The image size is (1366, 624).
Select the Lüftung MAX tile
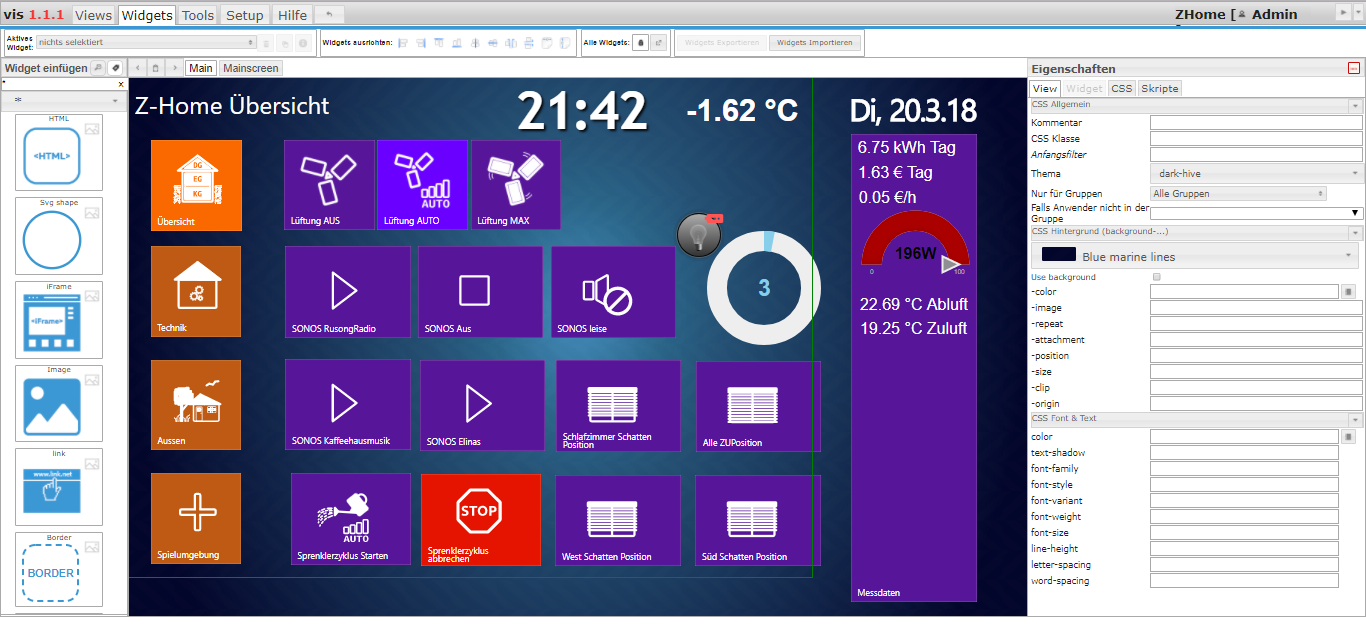[515, 185]
